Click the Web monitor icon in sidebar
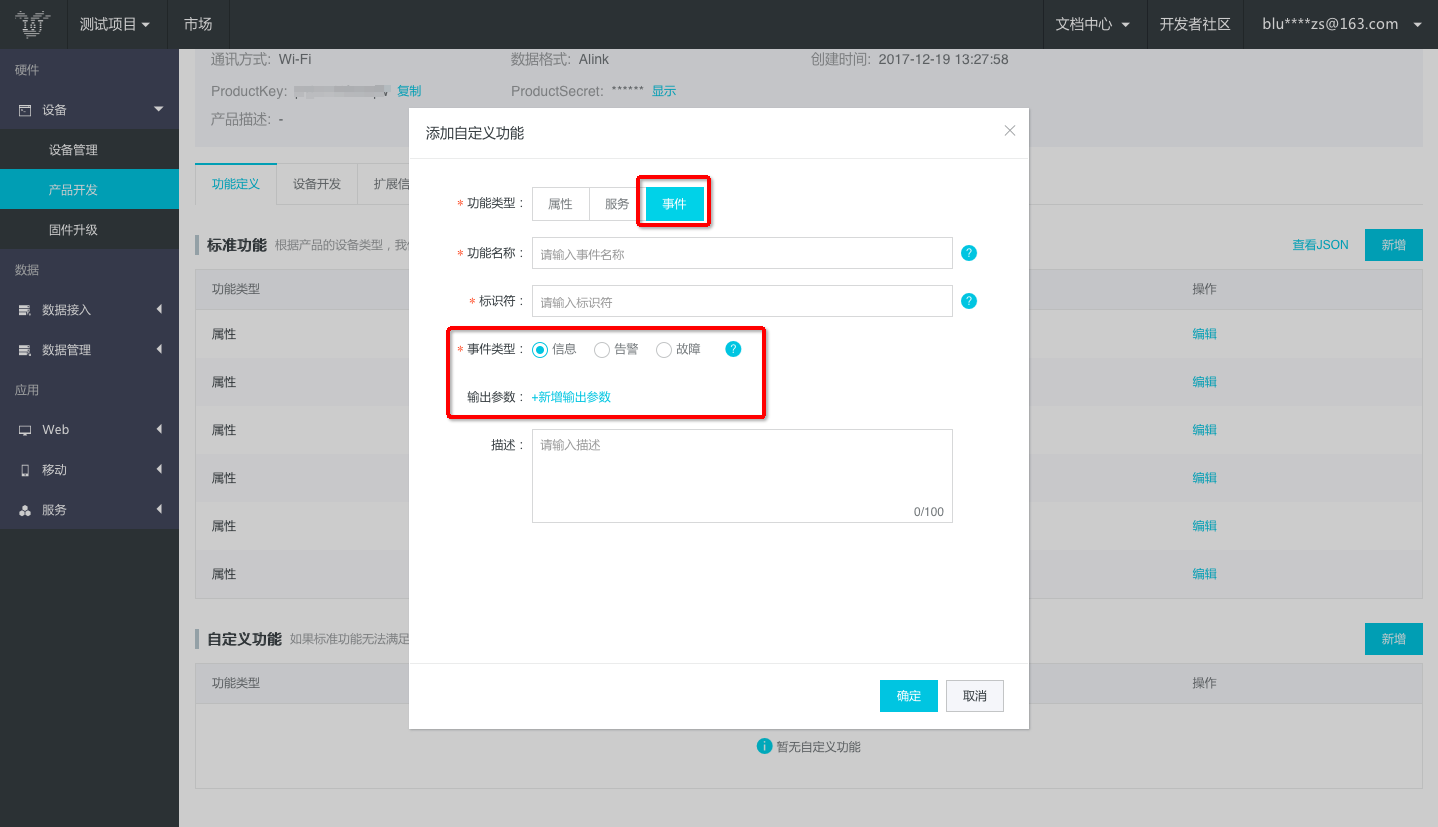The height and width of the screenshot is (827, 1438). pos(25,430)
